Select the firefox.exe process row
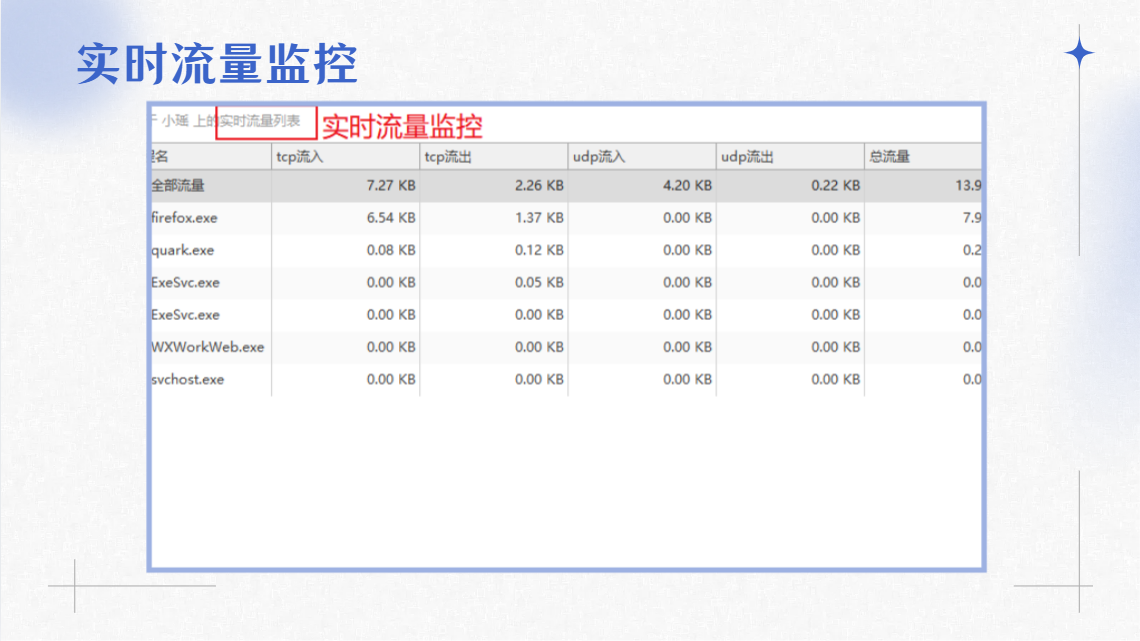Image resolution: width=1140 pixels, height=641 pixels. point(566,217)
